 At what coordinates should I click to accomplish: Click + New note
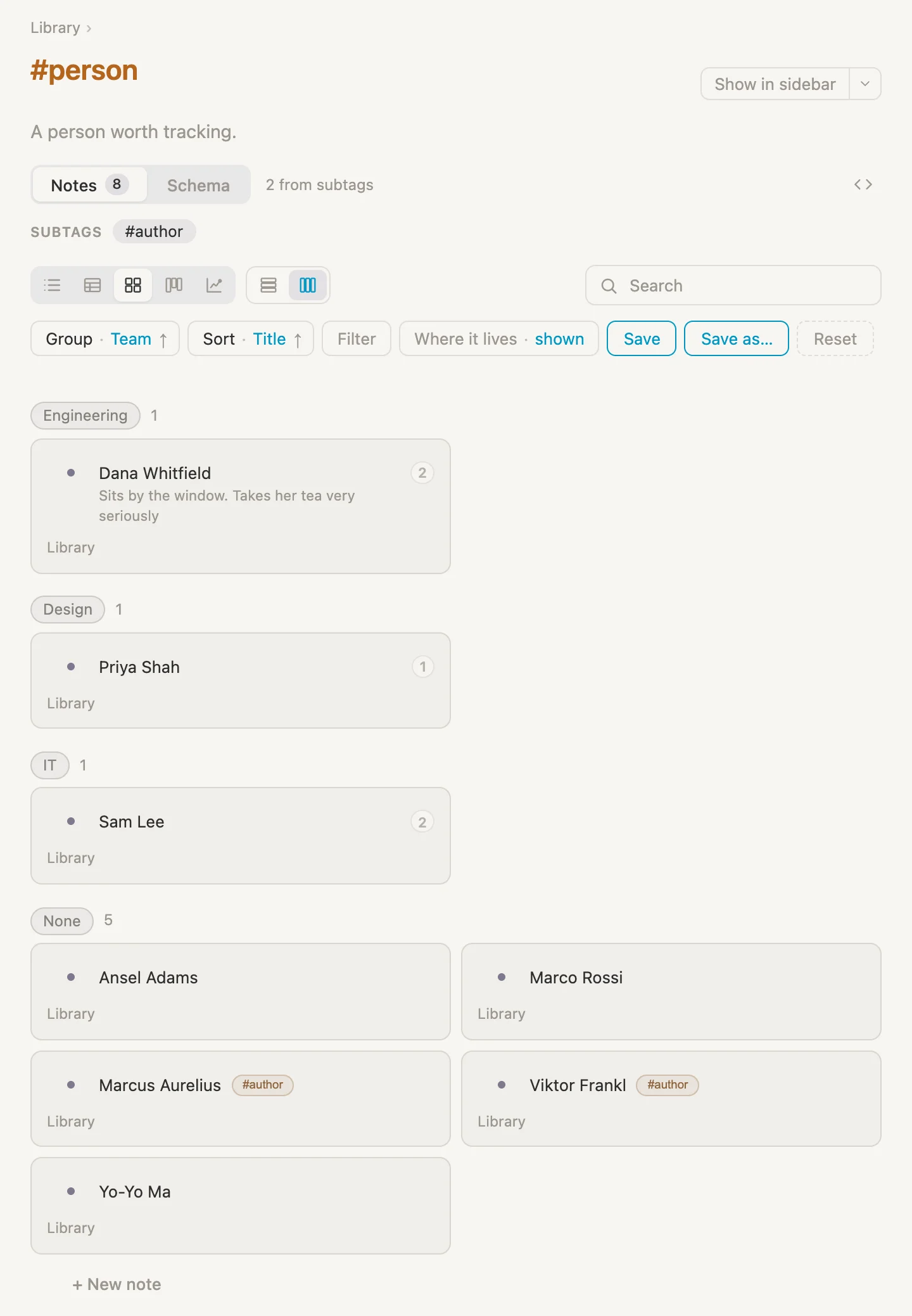(x=117, y=1284)
